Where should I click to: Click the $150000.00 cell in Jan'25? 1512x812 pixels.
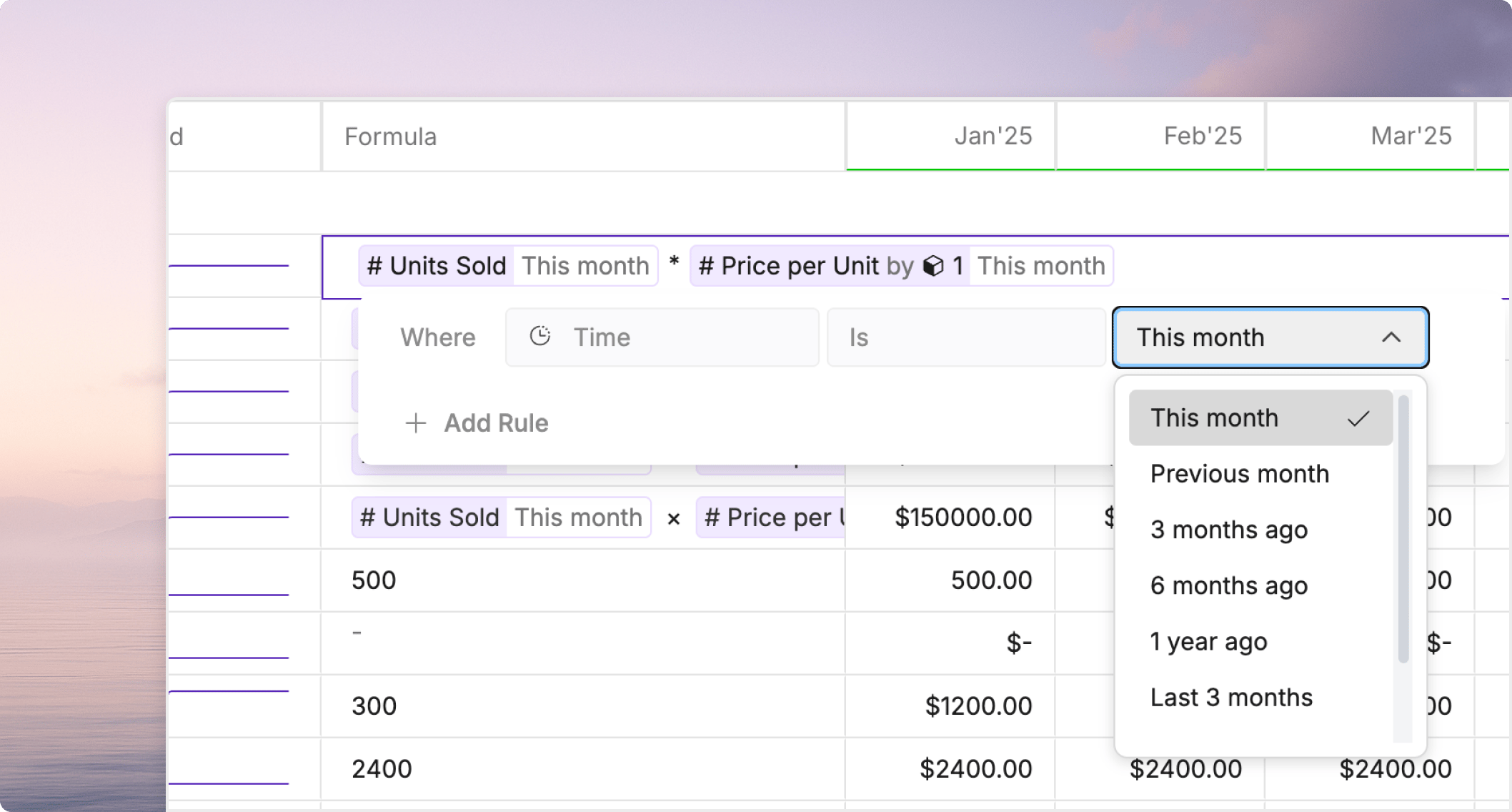point(951,518)
